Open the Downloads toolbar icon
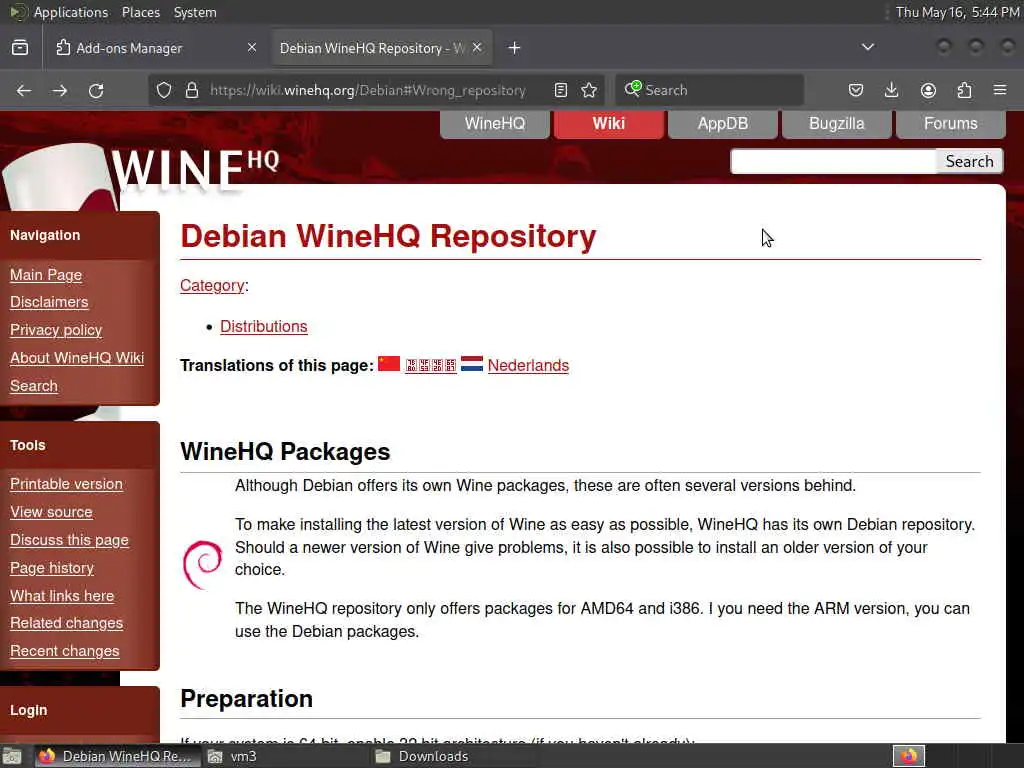The height and width of the screenshot is (768, 1024). pyautogui.click(x=891, y=90)
